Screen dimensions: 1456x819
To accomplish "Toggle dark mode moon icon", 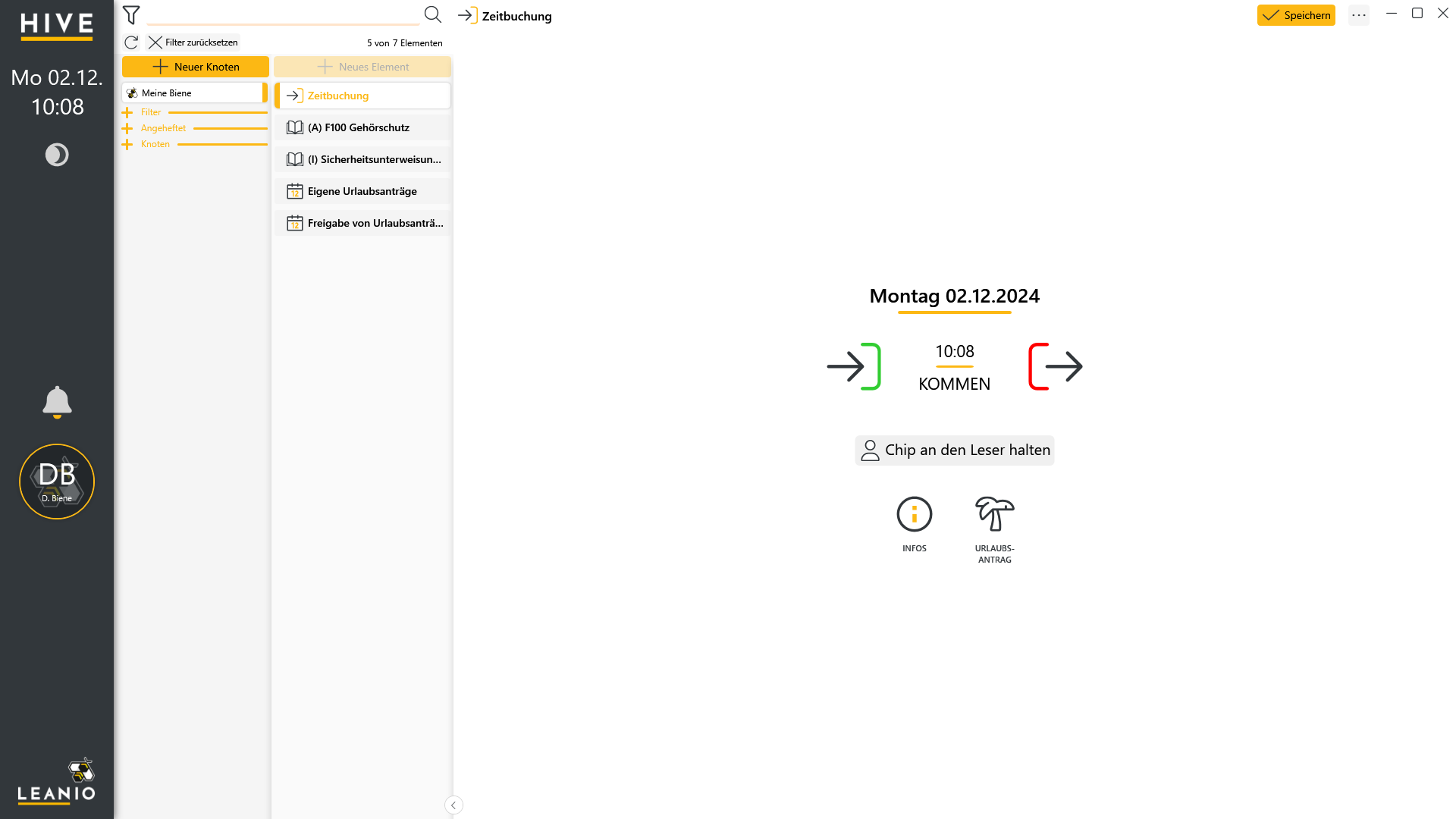I will pyautogui.click(x=57, y=155).
